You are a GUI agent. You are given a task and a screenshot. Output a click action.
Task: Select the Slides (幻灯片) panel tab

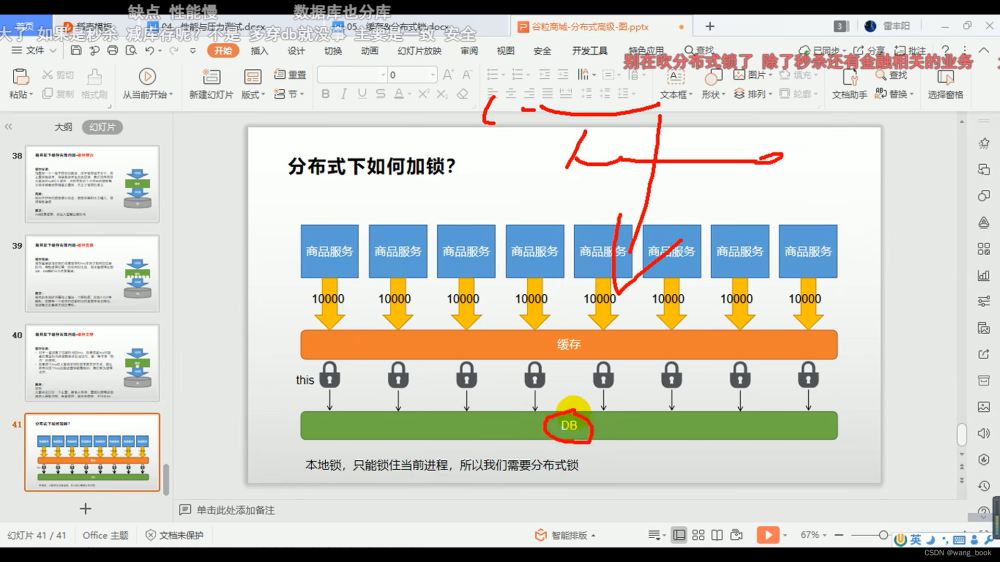pyautogui.click(x=102, y=127)
